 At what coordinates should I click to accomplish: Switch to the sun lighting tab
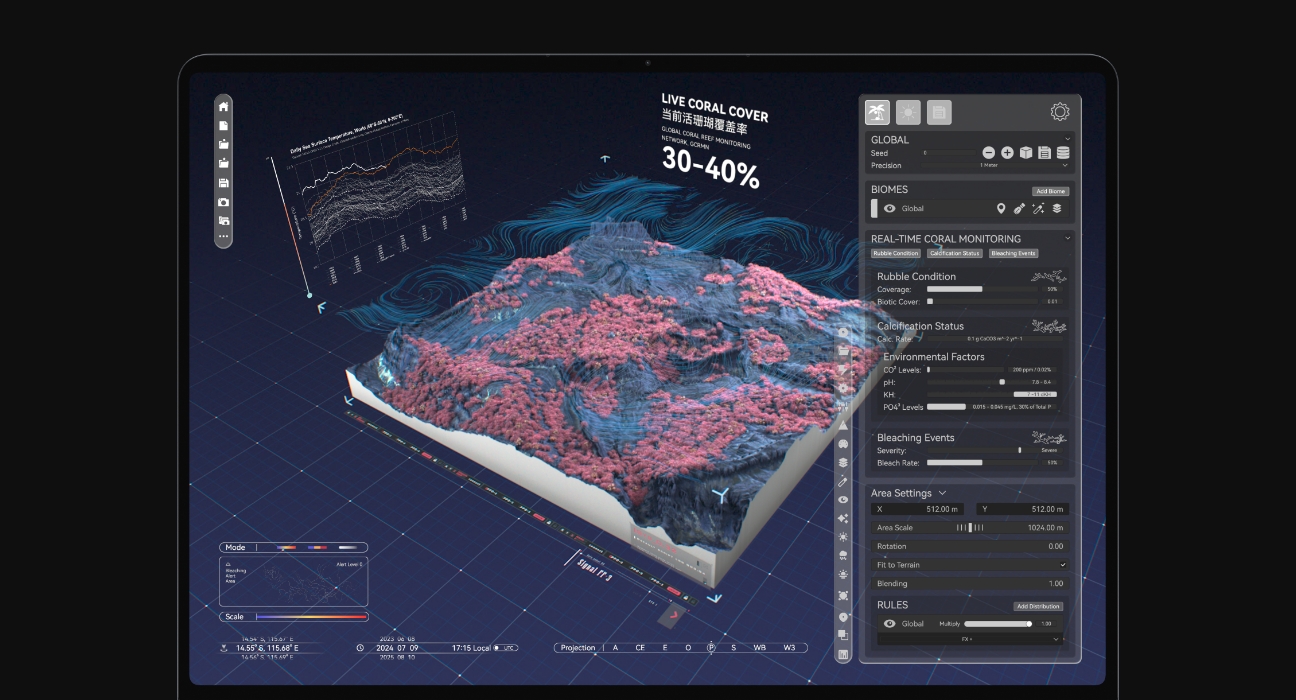pyautogui.click(x=908, y=112)
